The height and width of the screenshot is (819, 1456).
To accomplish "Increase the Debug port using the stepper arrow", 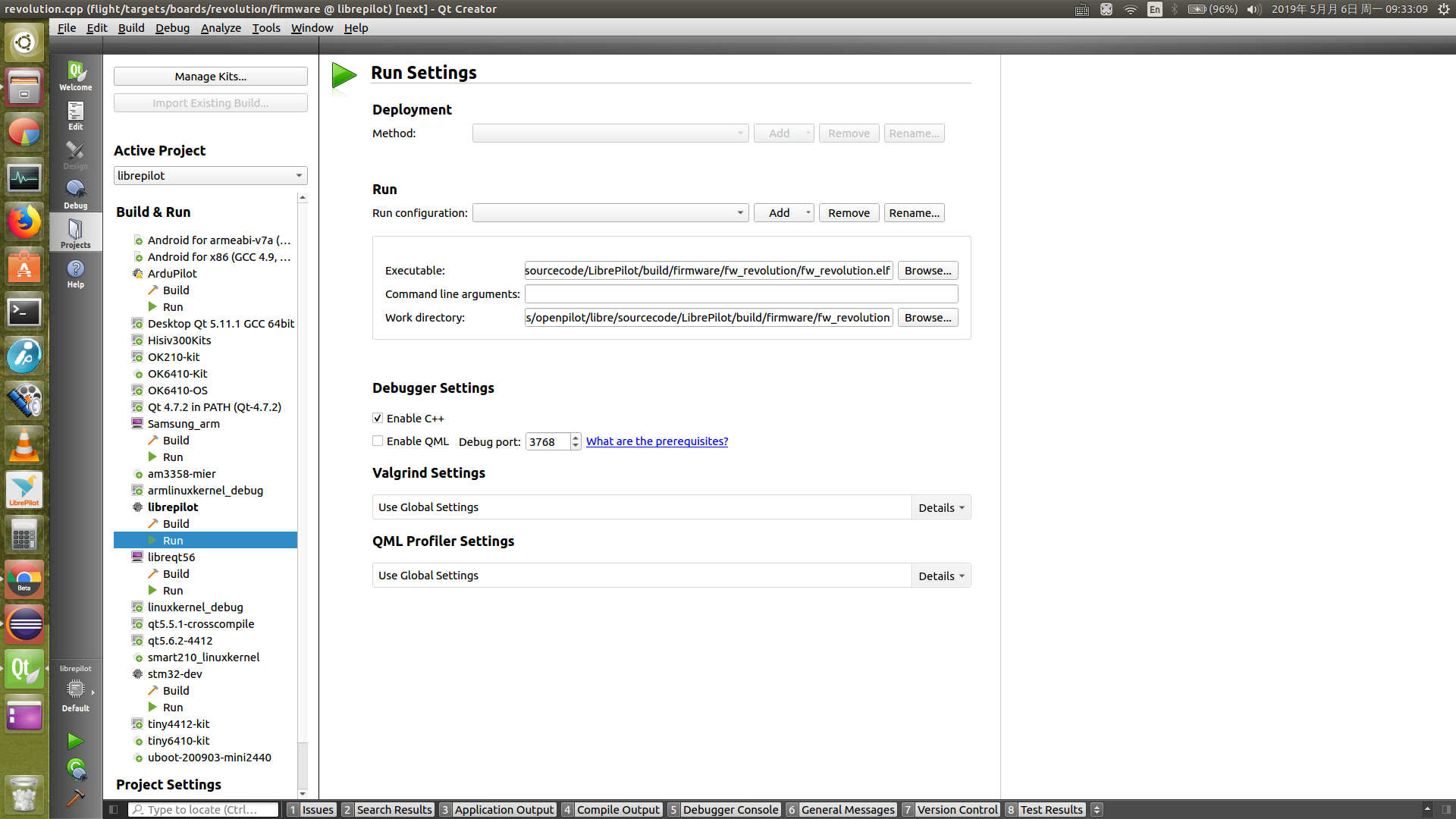I will (575, 438).
